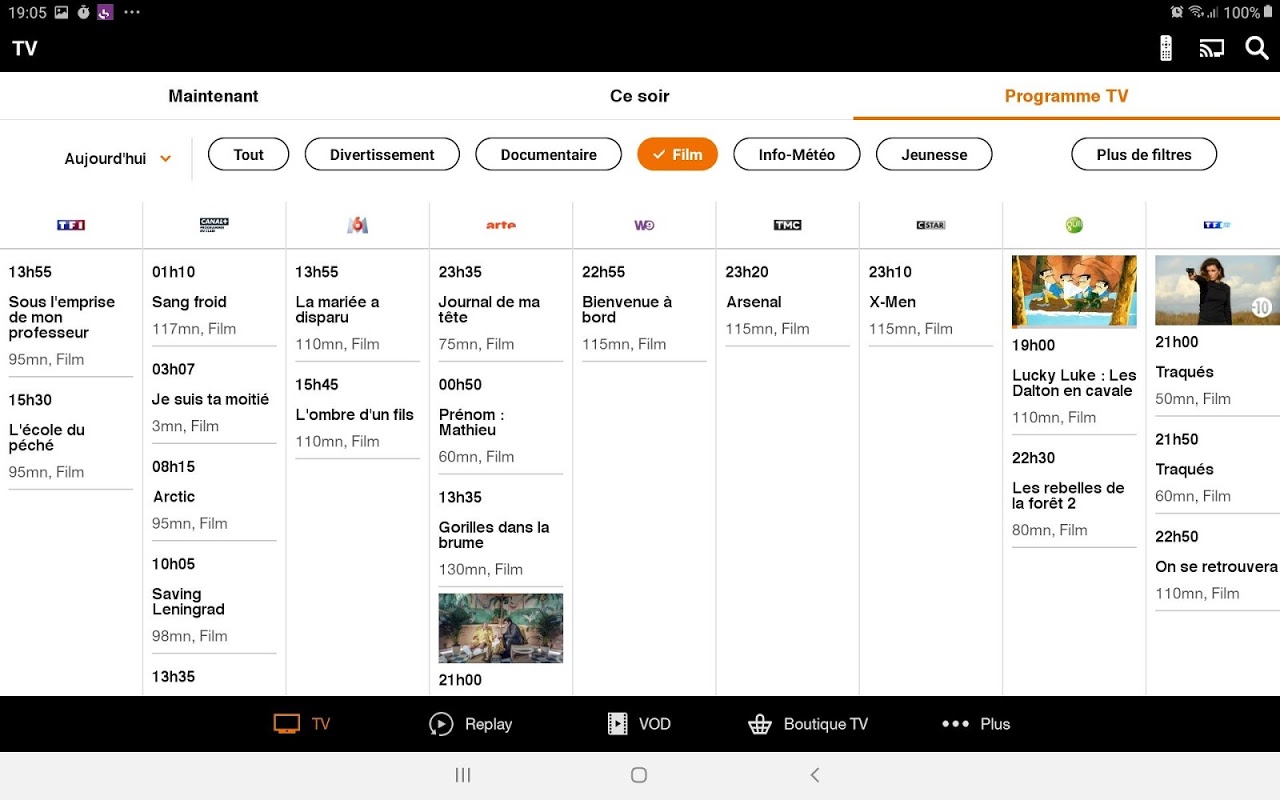
Task: Tap the virtual remote control icon
Action: [x=1165, y=47]
